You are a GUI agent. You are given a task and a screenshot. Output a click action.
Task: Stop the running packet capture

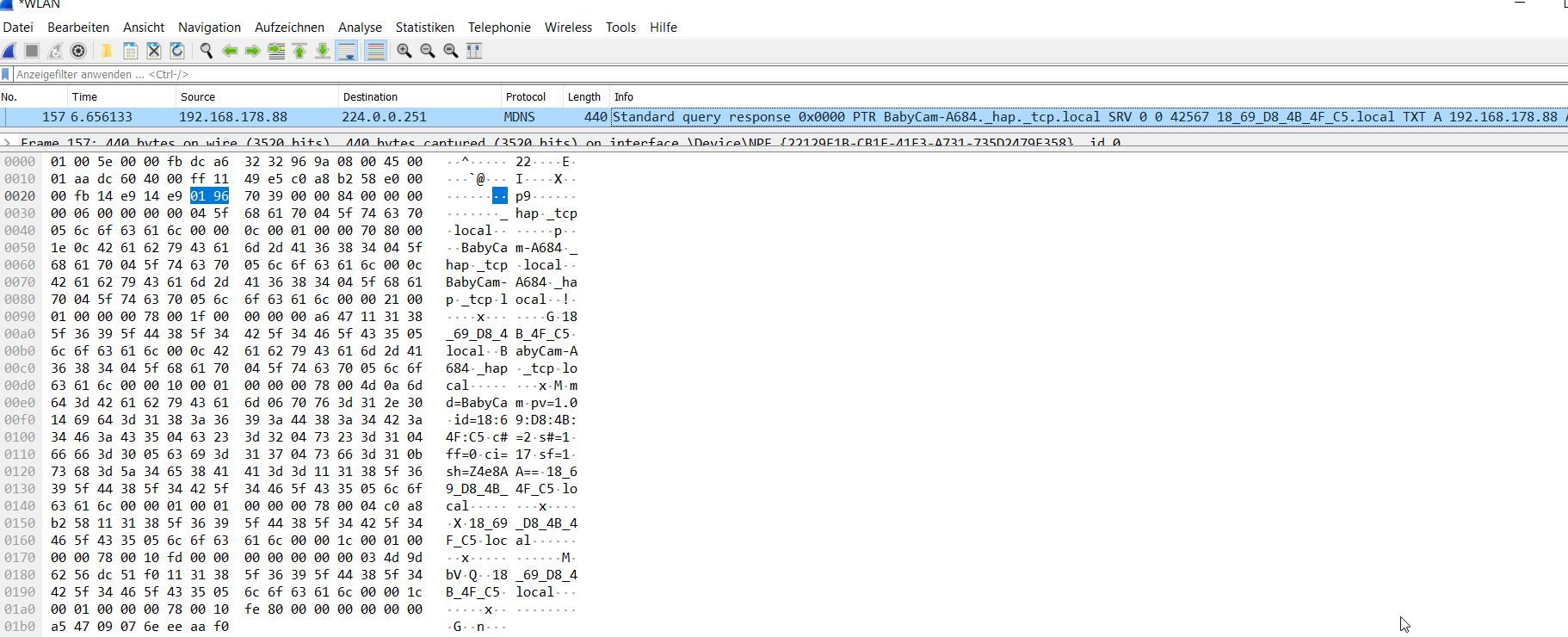tap(32, 51)
